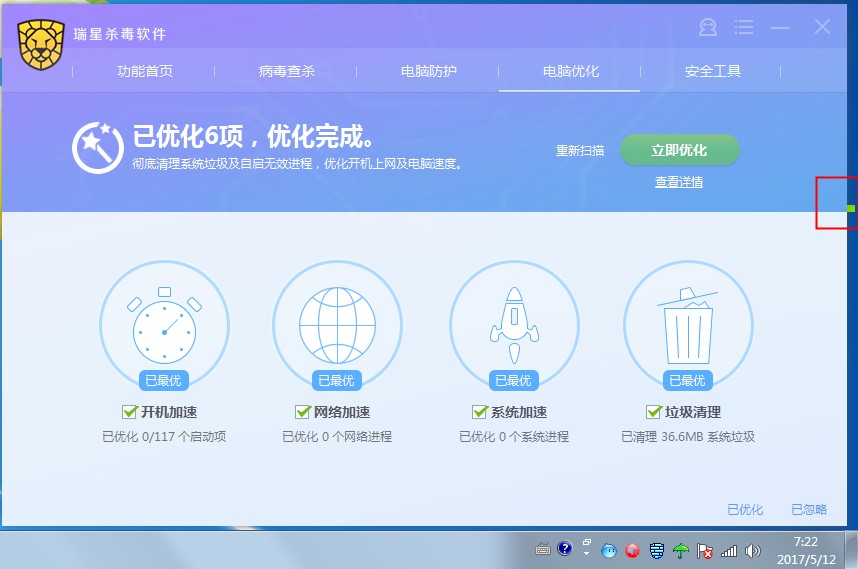Click the magic wand optimization icon

point(98,148)
